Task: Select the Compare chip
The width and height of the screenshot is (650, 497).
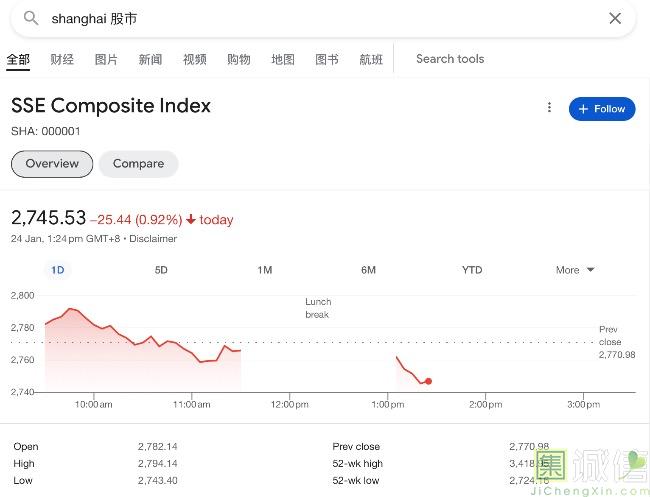Action: point(138,164)
